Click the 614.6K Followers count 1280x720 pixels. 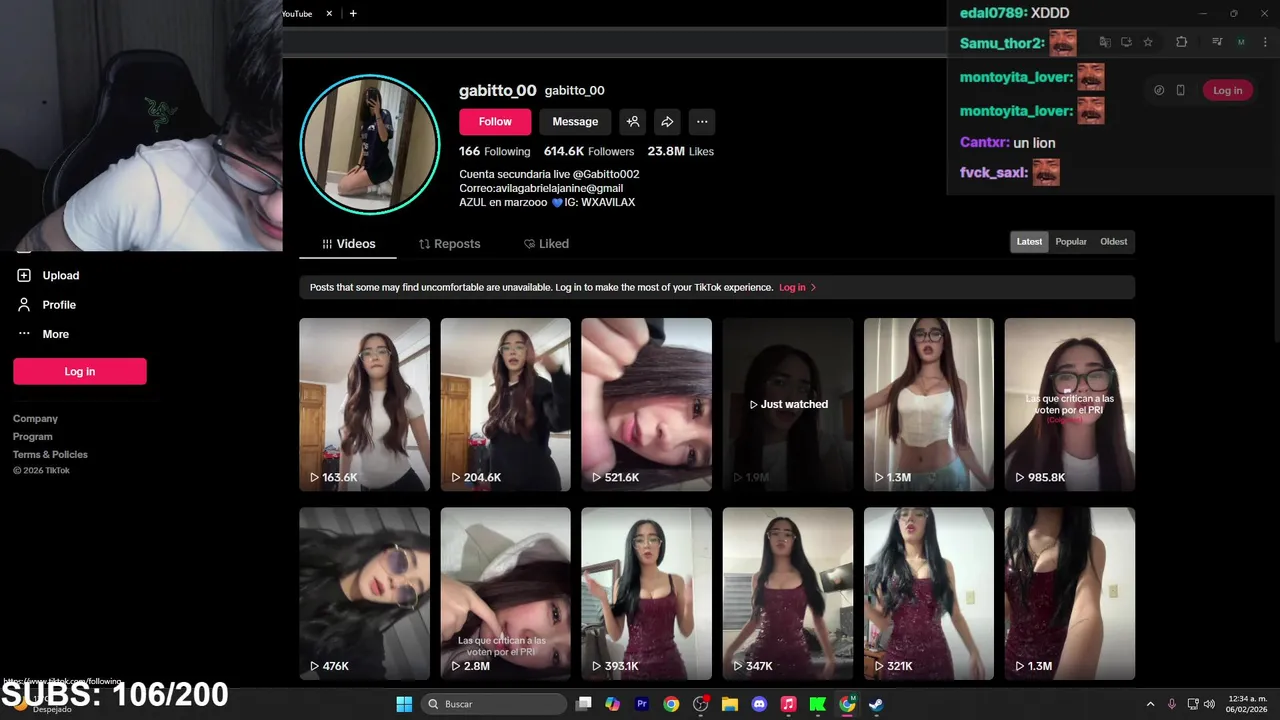pyautogui.click(x=589, y=152)
